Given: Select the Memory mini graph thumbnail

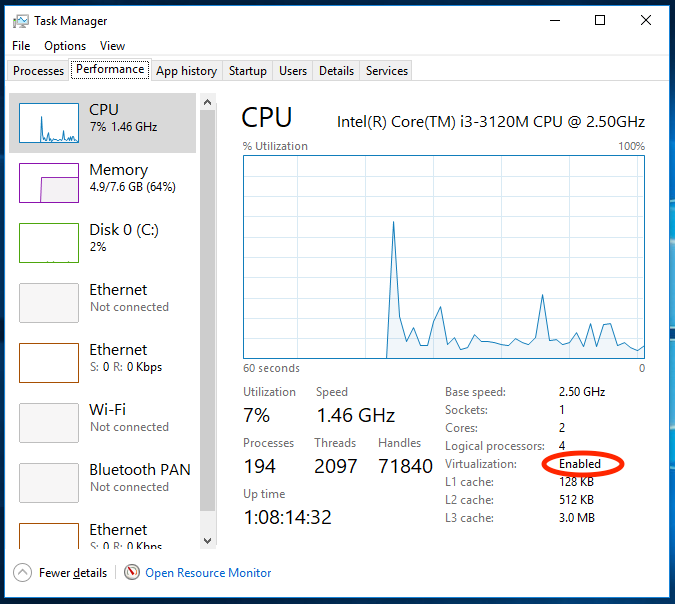Looking at the screenshot, I should (x=49, y=183).
